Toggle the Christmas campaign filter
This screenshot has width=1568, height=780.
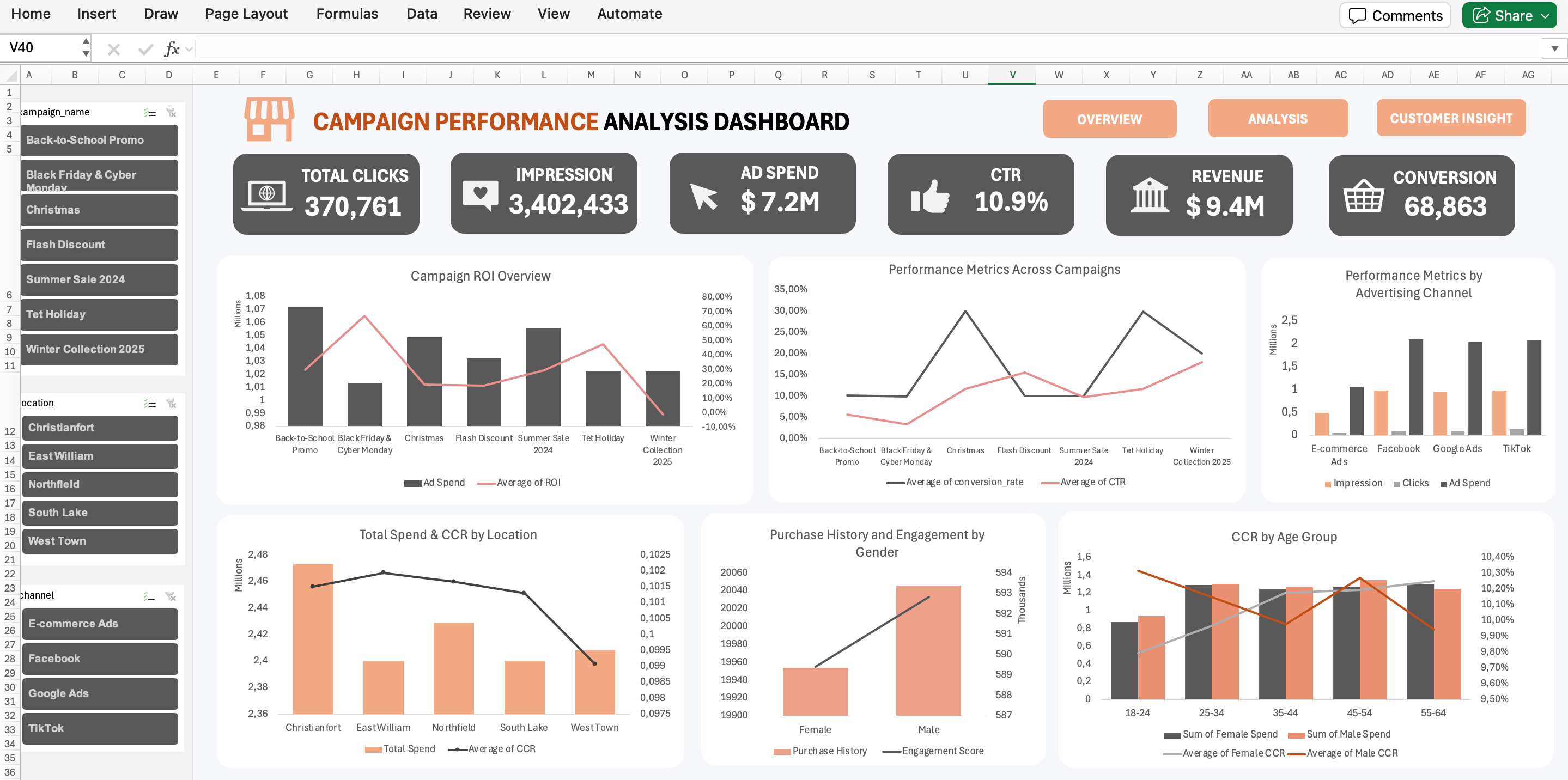(99, 210)
